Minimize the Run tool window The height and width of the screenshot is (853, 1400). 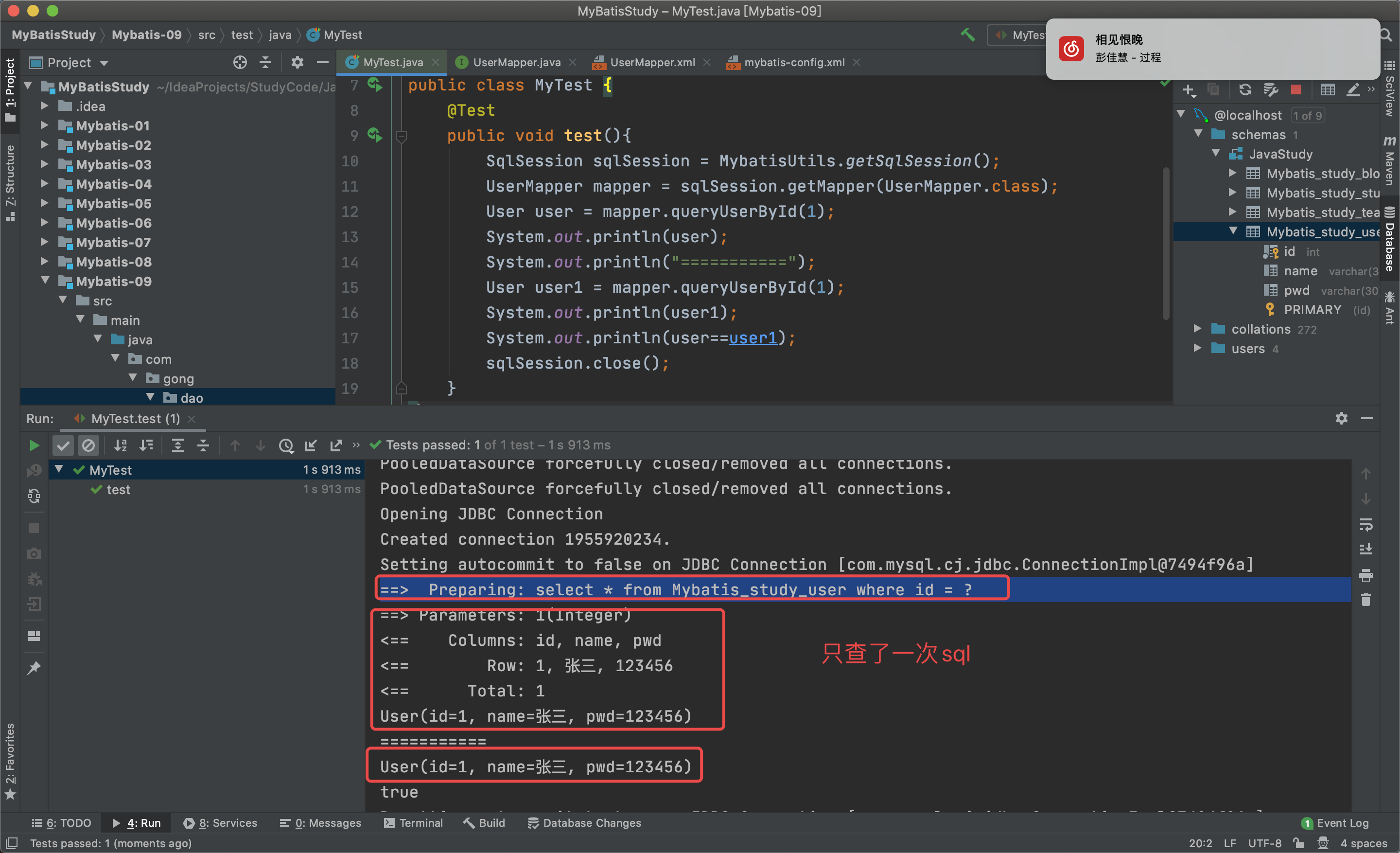tap(1366, 418)
